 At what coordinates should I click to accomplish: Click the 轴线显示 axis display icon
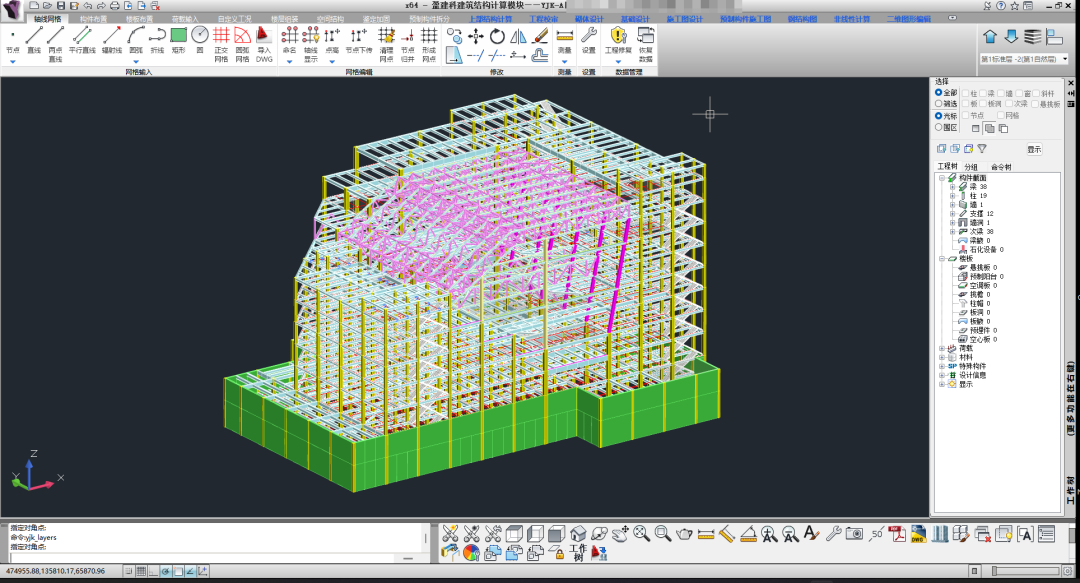click(x=311, y=45)
